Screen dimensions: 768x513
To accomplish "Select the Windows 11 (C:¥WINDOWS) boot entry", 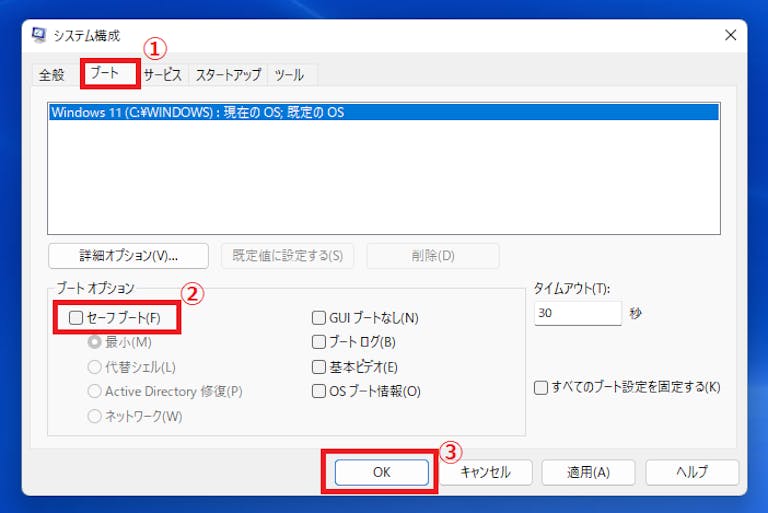I will [x=384, y=112].
